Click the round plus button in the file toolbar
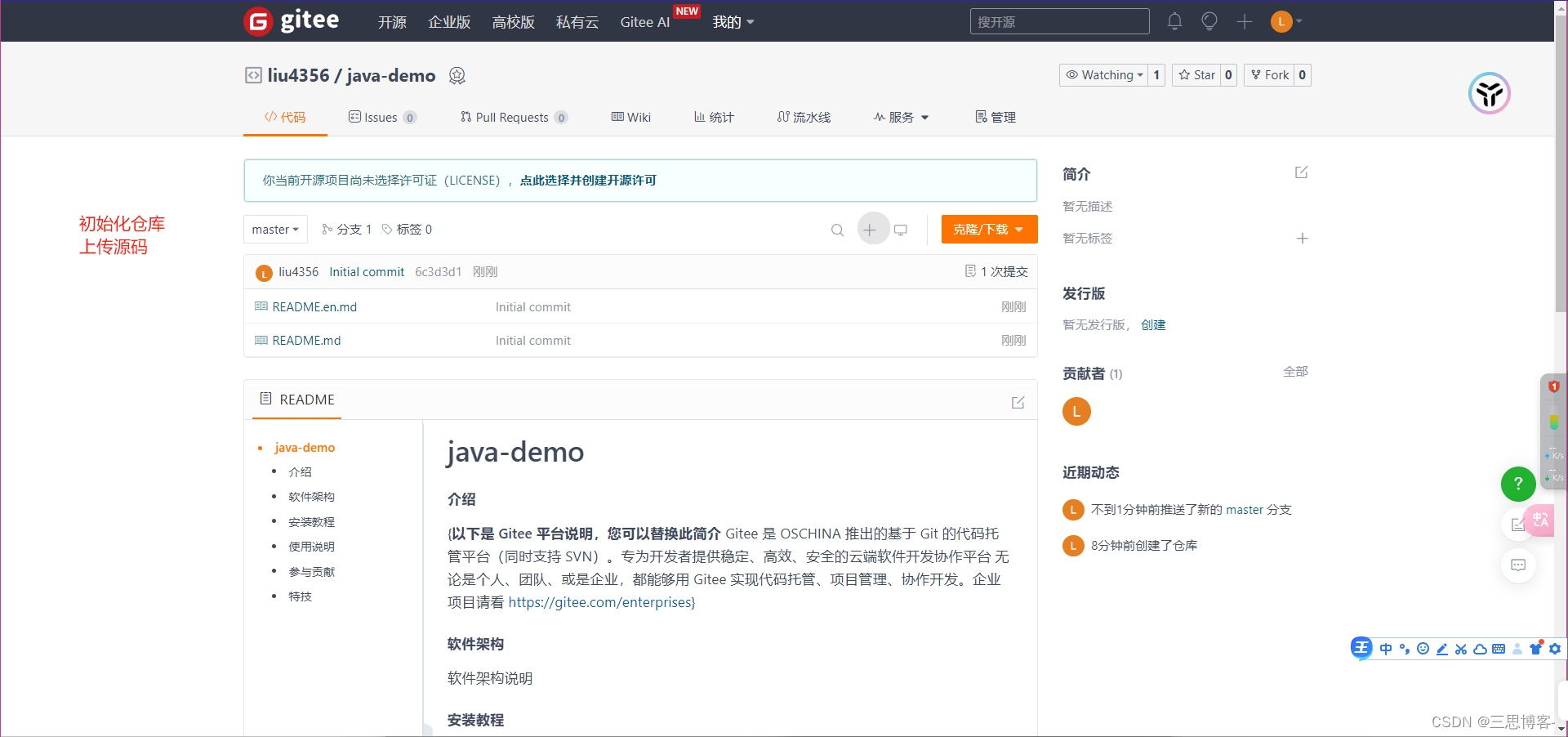 873,230
